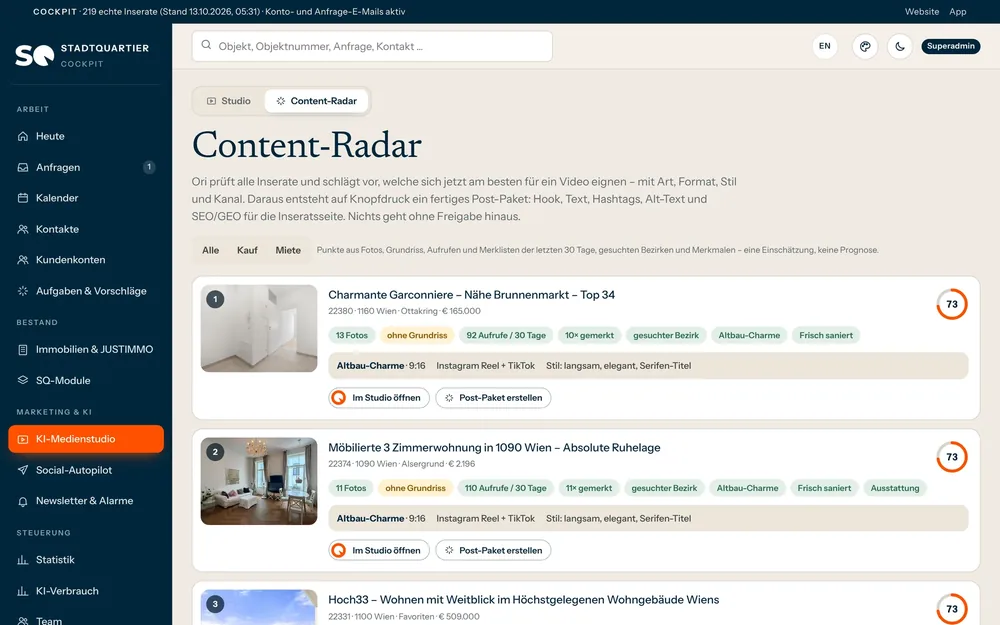Switch to the Content-Radar tab

[316, 101]
